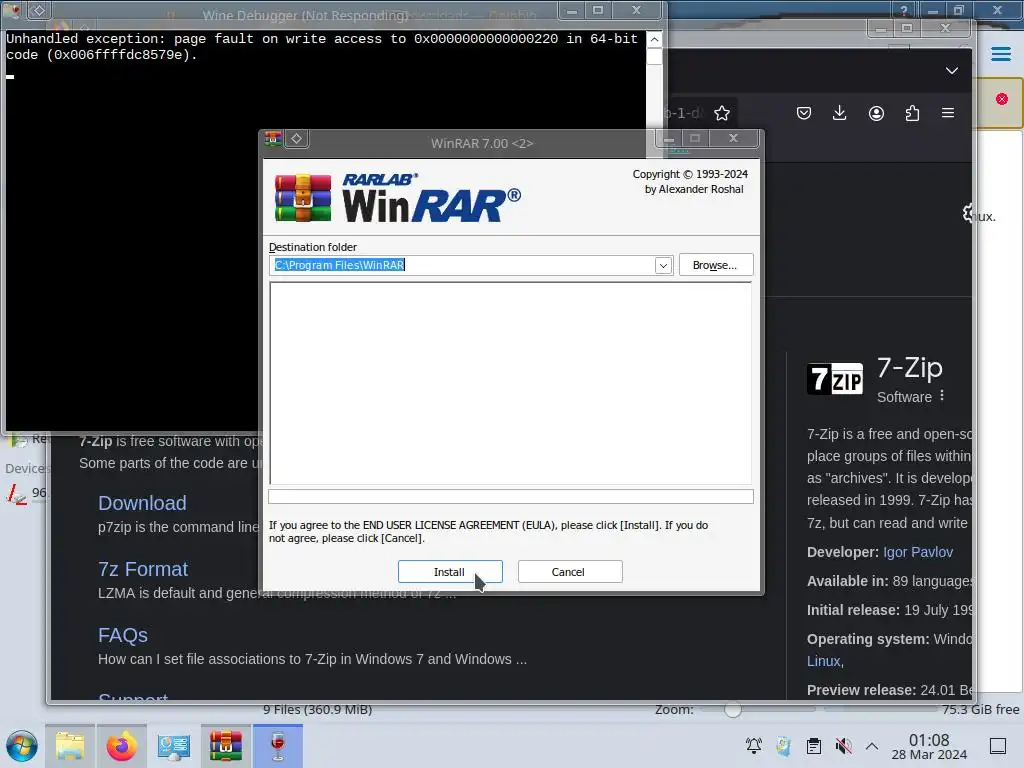This screenshot has width=1024, height=768.
Task: Click Browse... to pick destination folder
Action: [716, 264]
